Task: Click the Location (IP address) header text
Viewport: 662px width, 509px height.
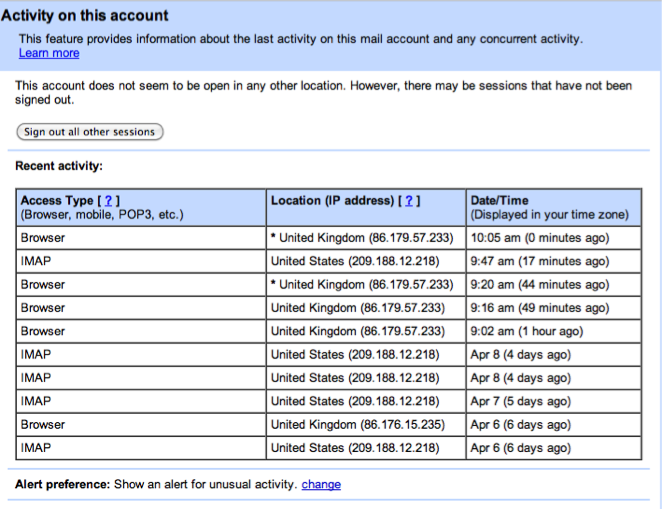Action: click(x=333, y=201)
